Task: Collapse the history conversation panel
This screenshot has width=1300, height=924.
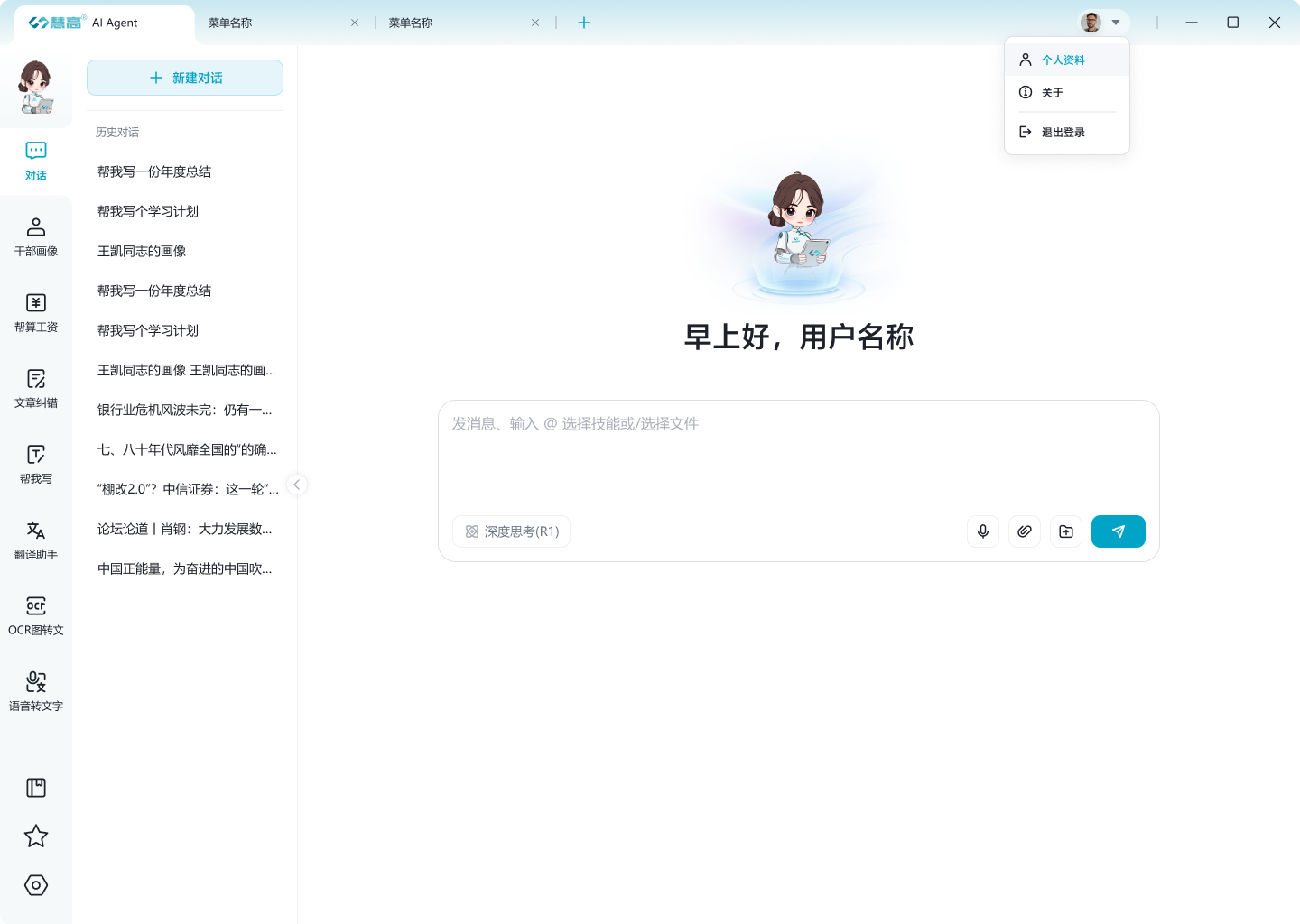Action: point(297,485)
